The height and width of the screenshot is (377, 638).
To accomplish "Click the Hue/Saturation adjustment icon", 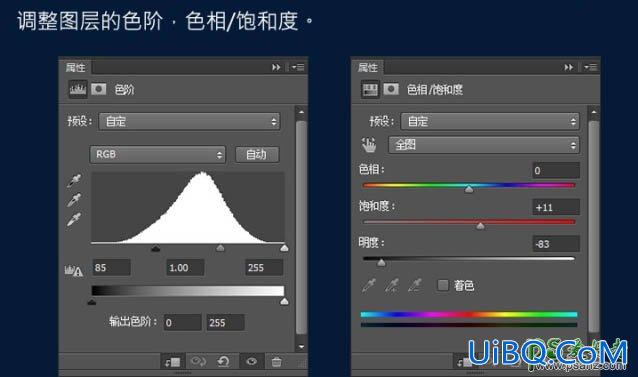I will pos(370,89).
